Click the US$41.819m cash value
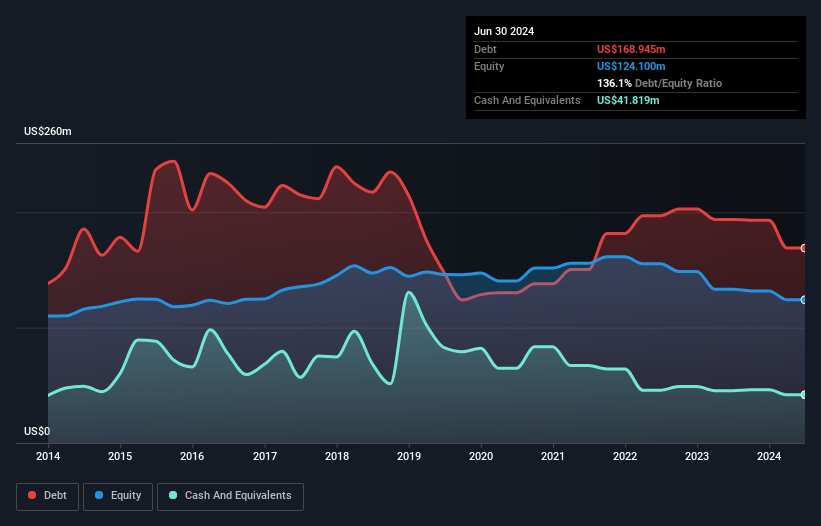Viewport: 821px width, 526px height. 628,100
